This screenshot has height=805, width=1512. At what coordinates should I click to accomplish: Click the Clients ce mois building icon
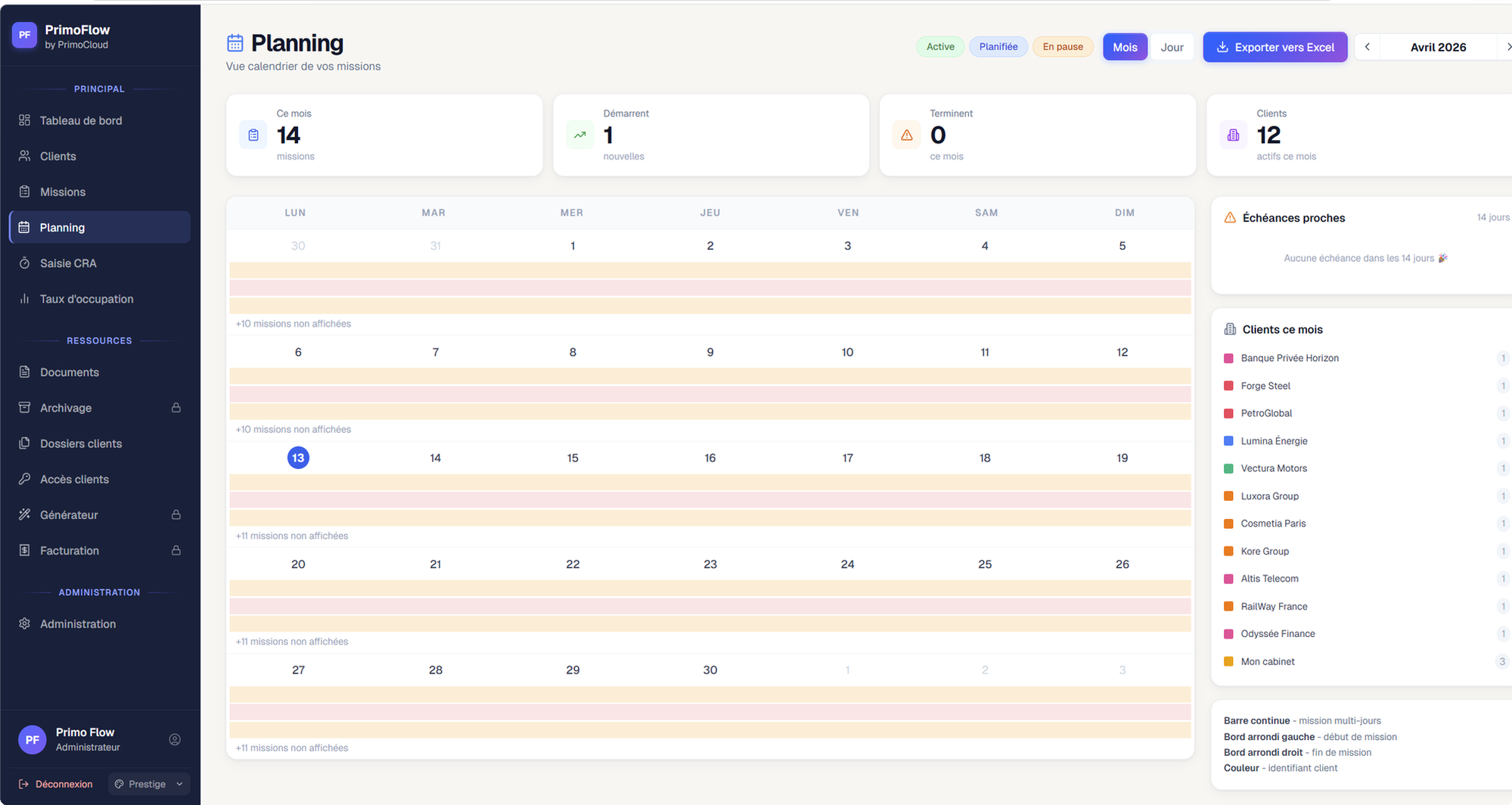click(1230, 329)
